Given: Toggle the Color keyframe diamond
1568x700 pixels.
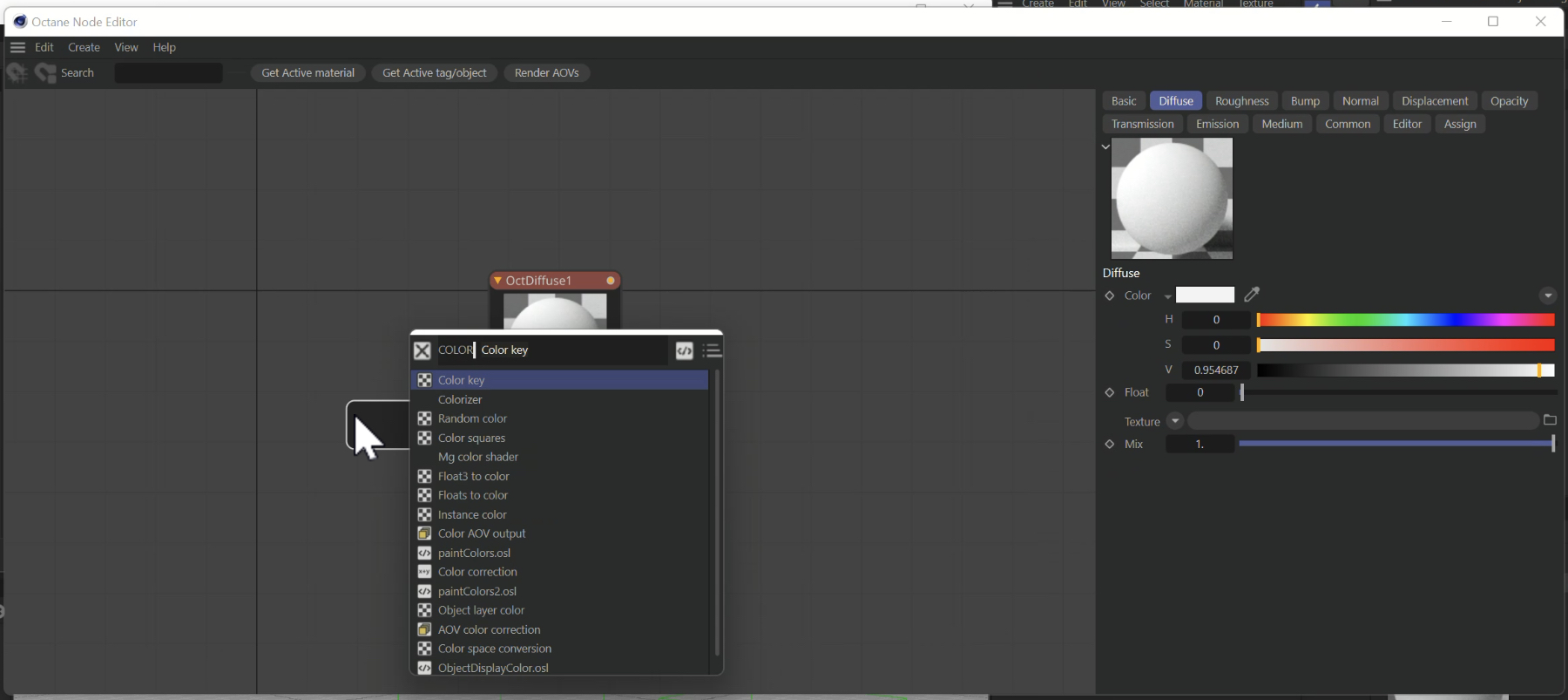Looking at the screenshot, I should (x=1110, y=296).
